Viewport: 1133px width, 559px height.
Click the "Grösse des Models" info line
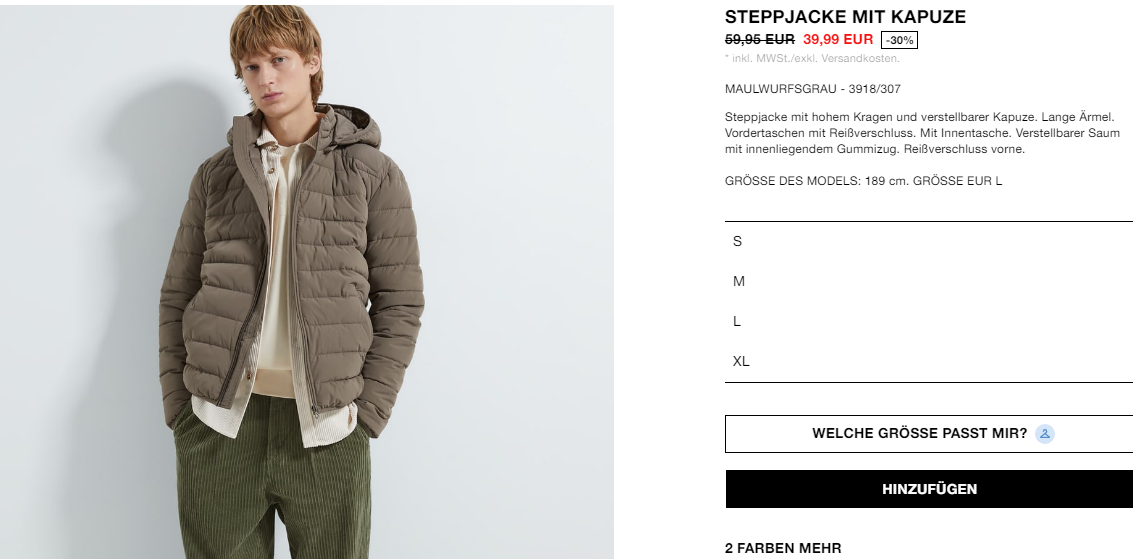[x=863, y=181]
